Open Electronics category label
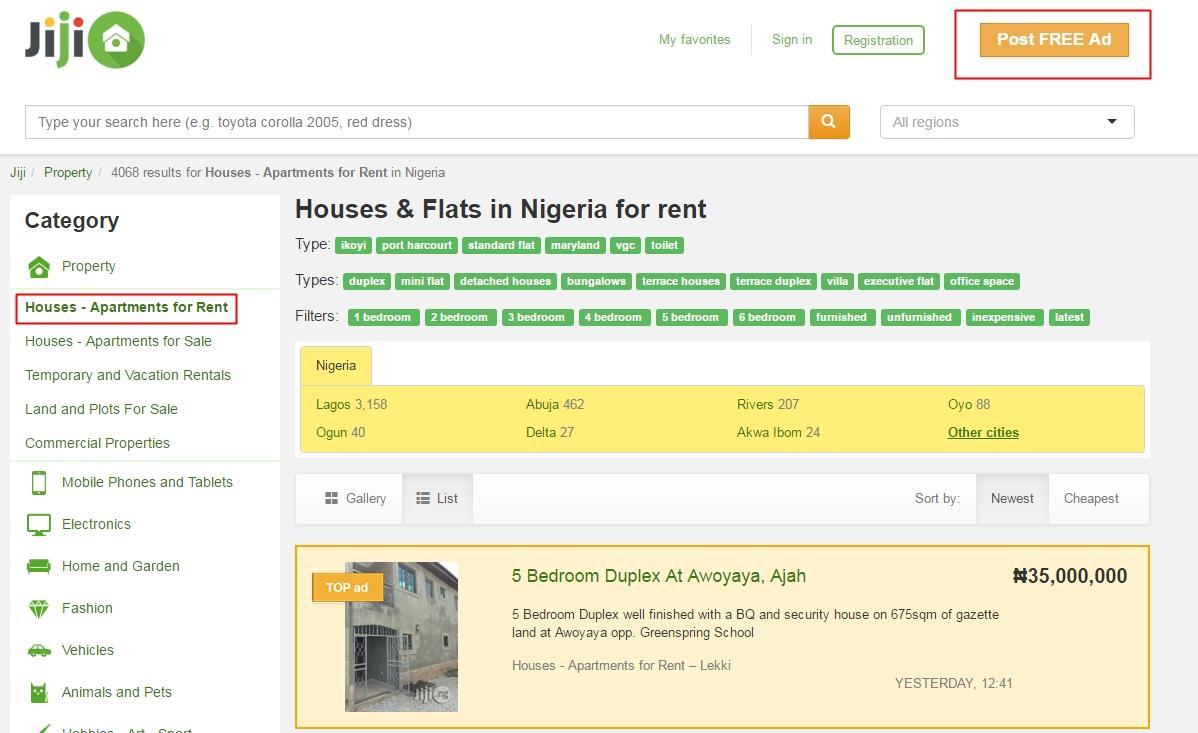1198x733 pixels. 96,524
